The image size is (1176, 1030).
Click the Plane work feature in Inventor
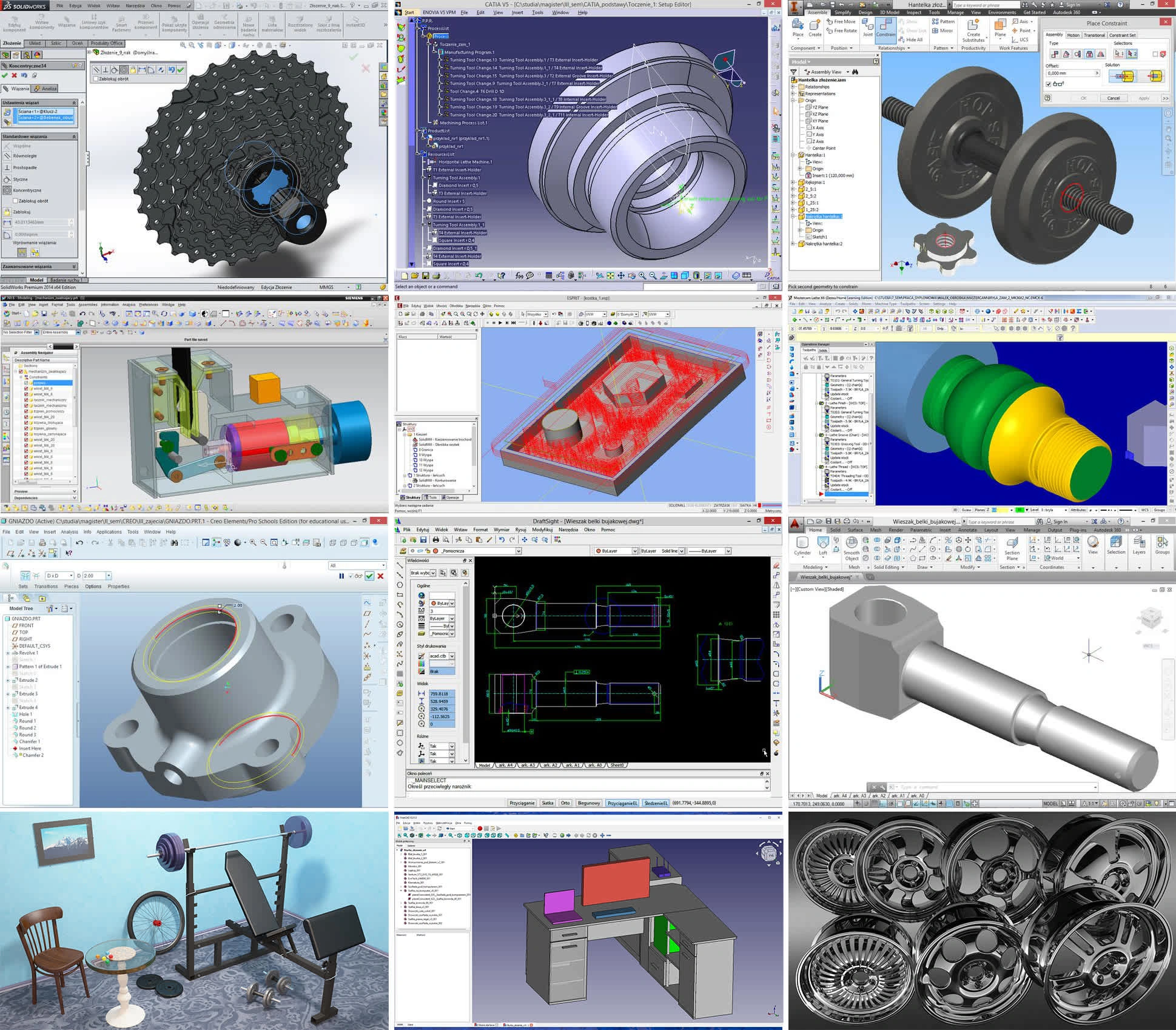(x=1000, y=28)
